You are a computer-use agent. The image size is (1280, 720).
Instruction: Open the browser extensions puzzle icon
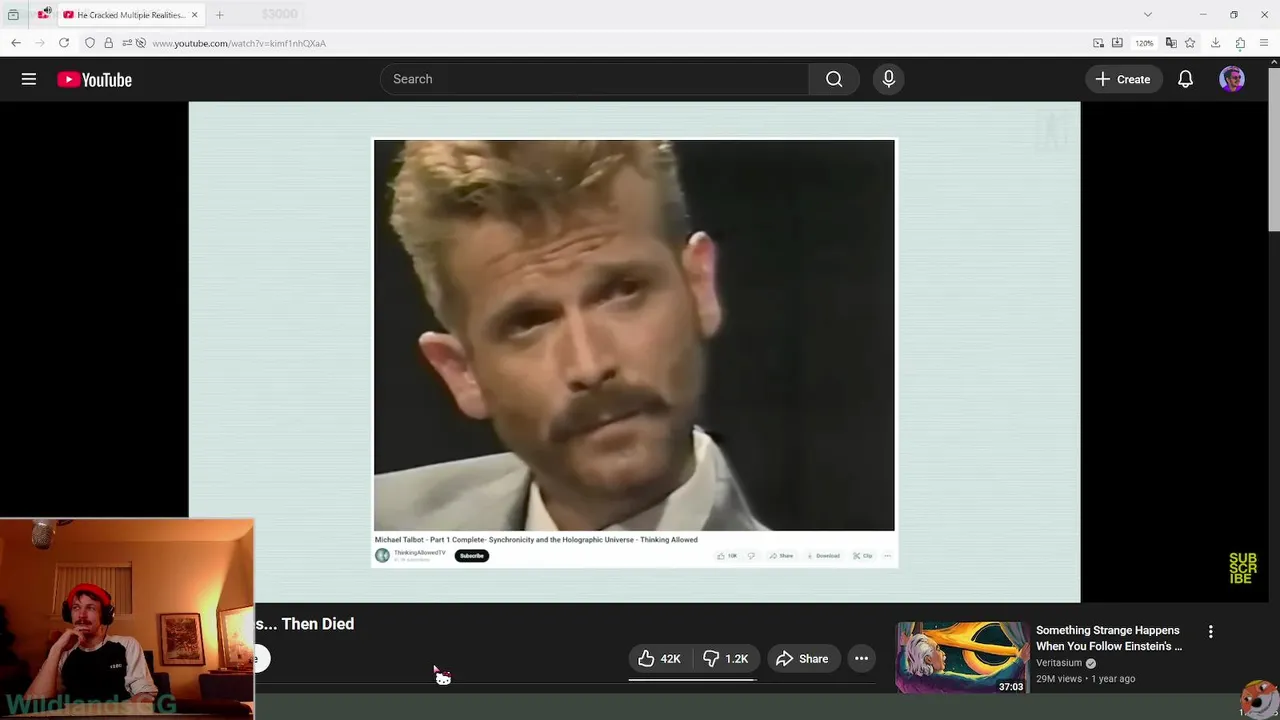[x=1240, y=43]
